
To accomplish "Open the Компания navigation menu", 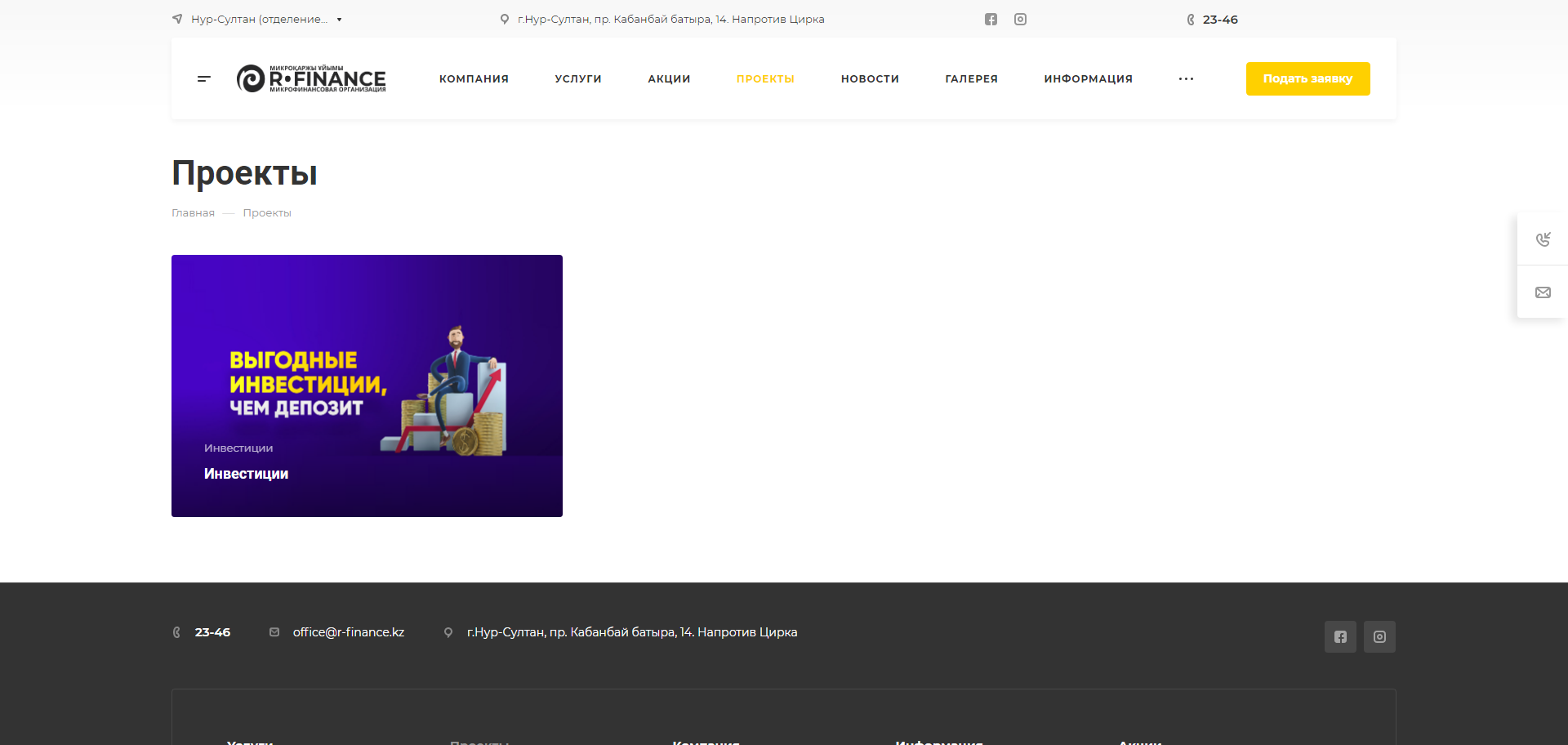I will 474,79.
